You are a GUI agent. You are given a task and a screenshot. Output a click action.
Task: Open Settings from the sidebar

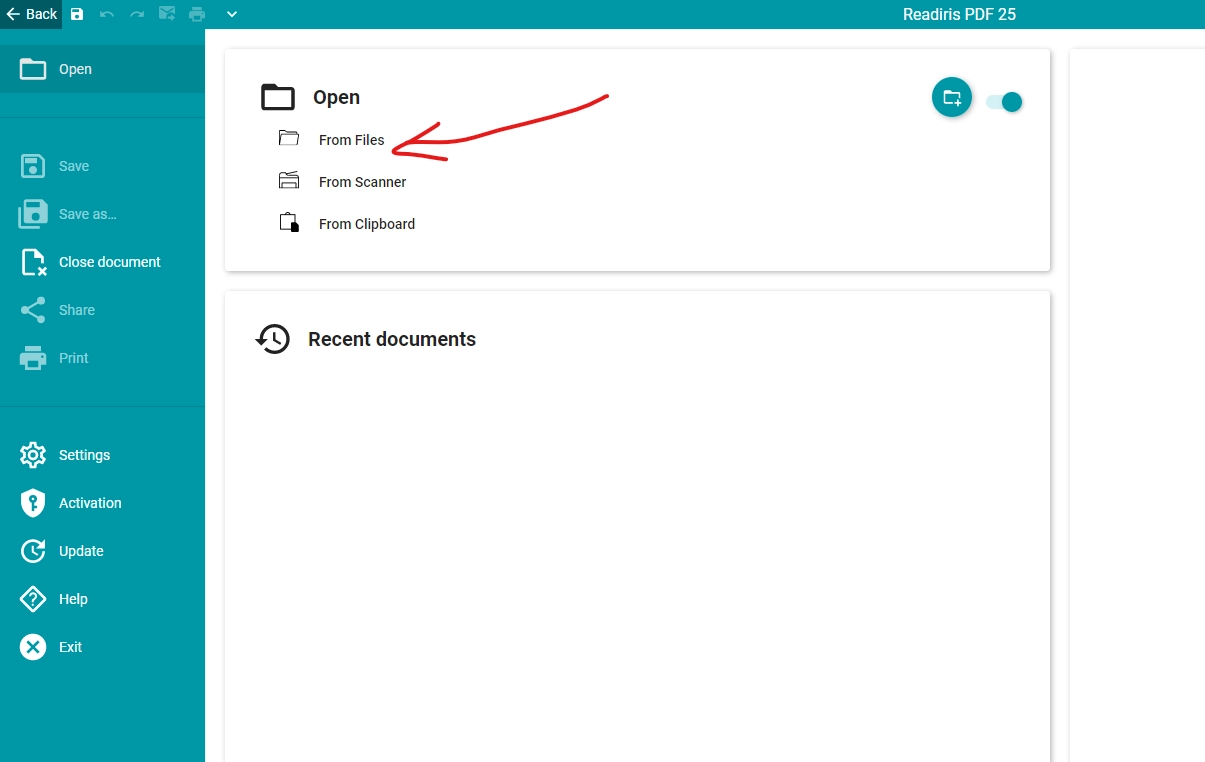point(84,455)
